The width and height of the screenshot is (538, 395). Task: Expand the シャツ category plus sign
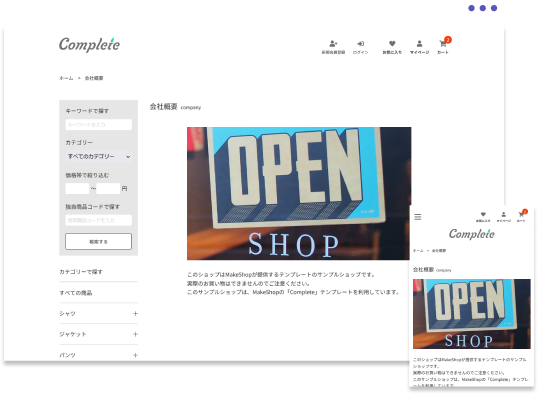click(135, 314)
